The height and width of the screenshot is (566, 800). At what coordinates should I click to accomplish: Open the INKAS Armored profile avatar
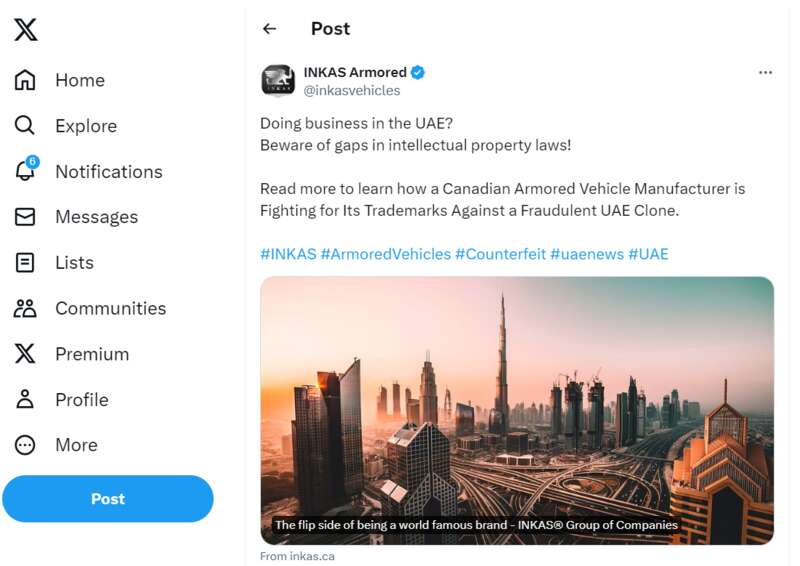click(x=278, y=81)
